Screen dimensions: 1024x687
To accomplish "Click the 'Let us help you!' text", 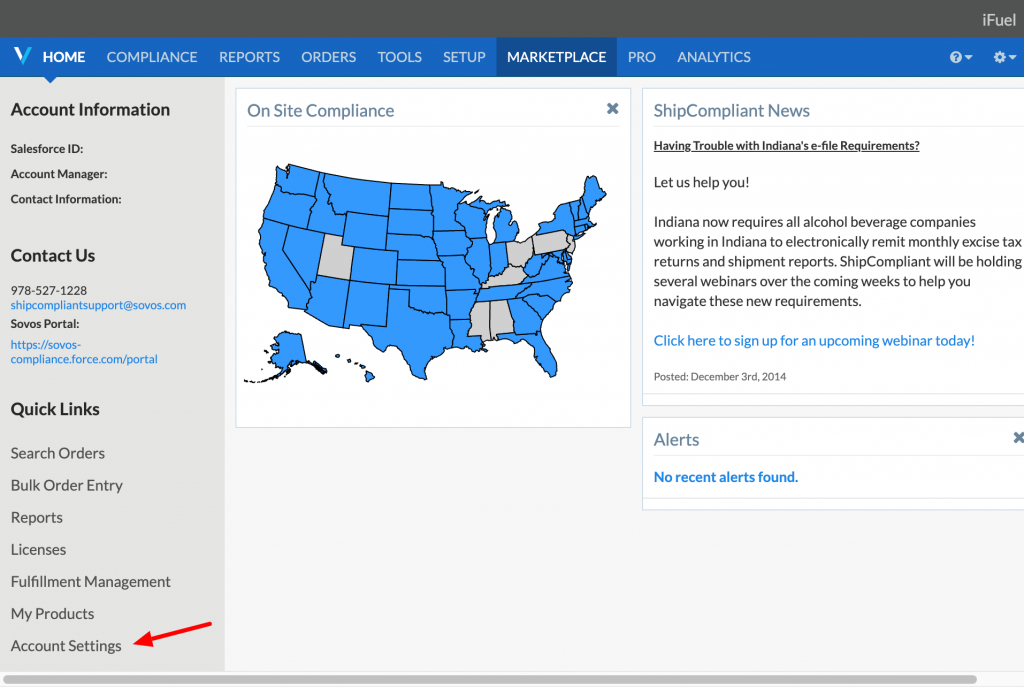I will (701, 182).
